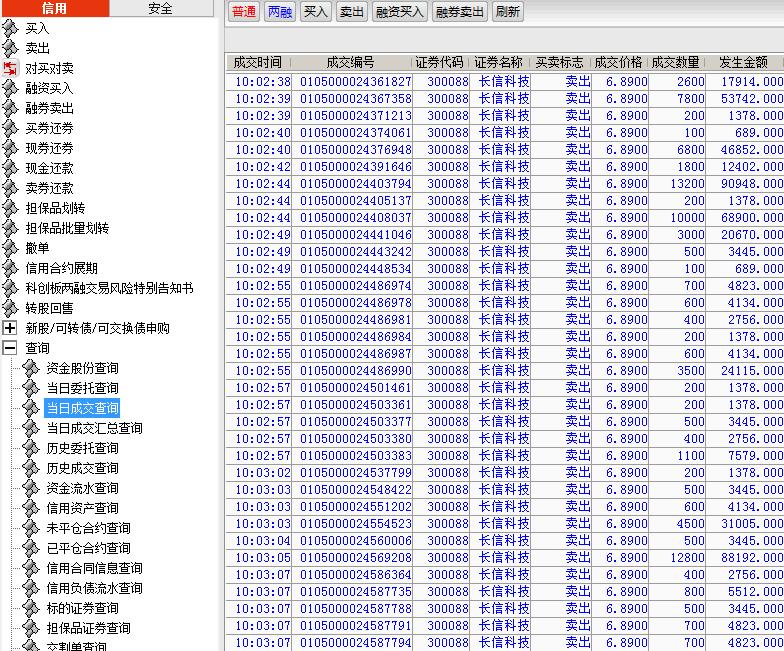Click the 融资买入 toolbar button
784x651 pixels.
tap(399, 12)
